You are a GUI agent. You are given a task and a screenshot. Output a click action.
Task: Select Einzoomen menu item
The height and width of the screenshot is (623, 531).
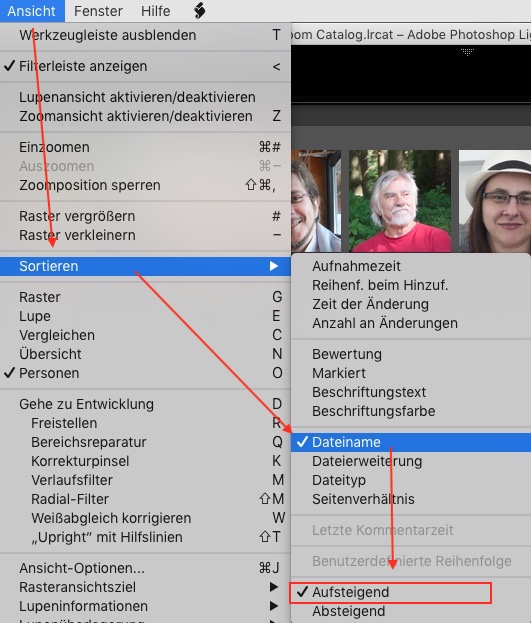(145, 147)
